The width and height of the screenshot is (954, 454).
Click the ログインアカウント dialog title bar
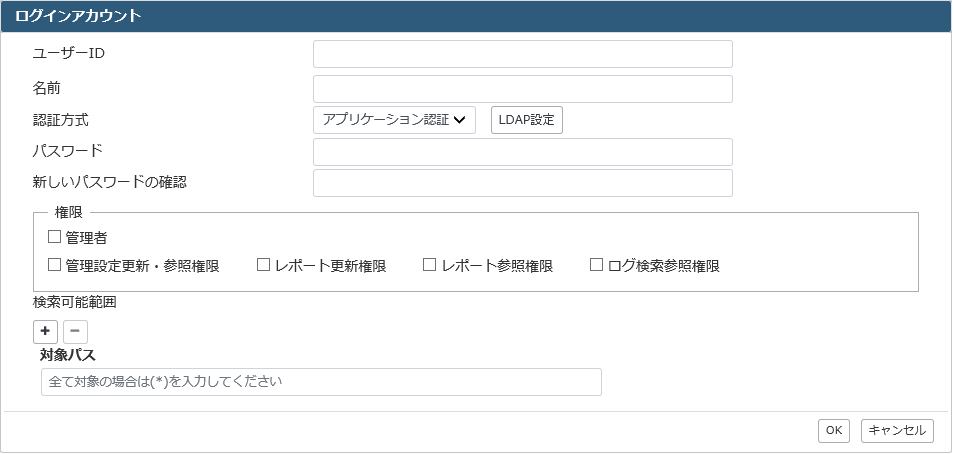[476, 16]
